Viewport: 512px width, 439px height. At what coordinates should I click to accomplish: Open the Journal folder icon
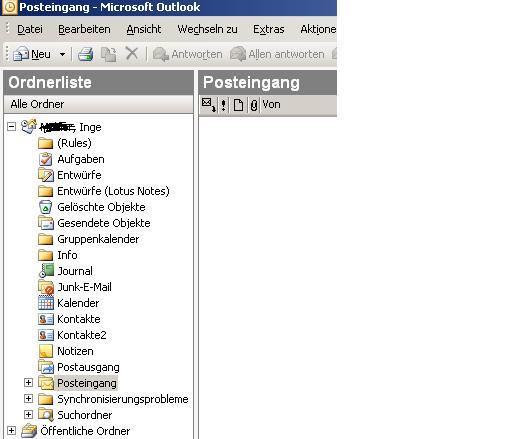(x=46, y=271)
